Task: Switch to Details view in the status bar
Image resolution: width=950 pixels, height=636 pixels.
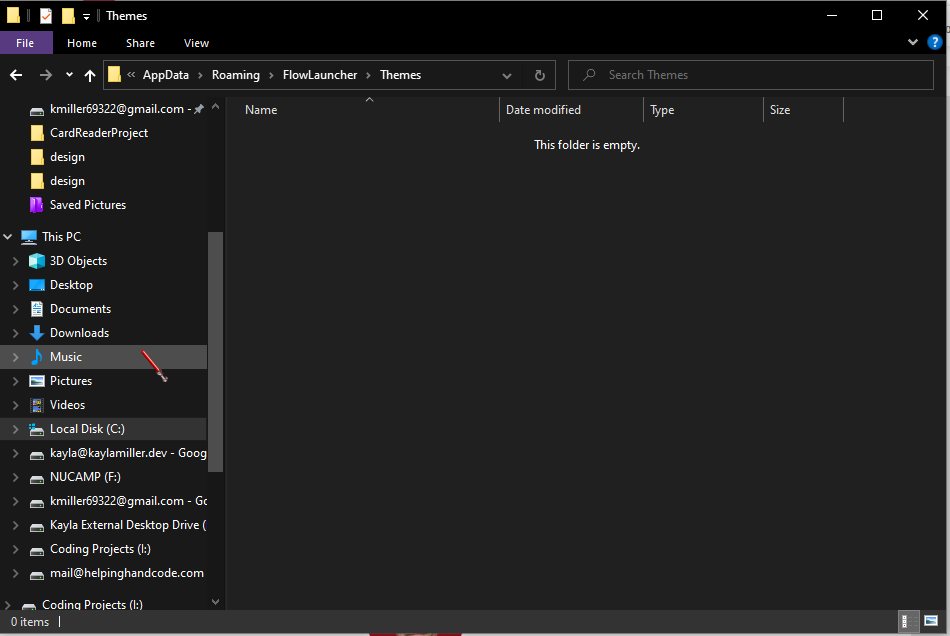Action: (908, 621)
